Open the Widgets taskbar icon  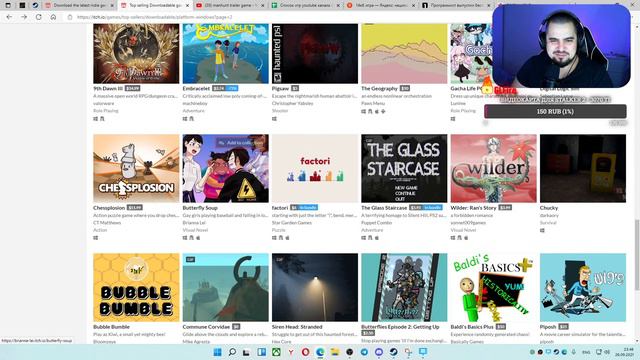[x=262, y=352]
